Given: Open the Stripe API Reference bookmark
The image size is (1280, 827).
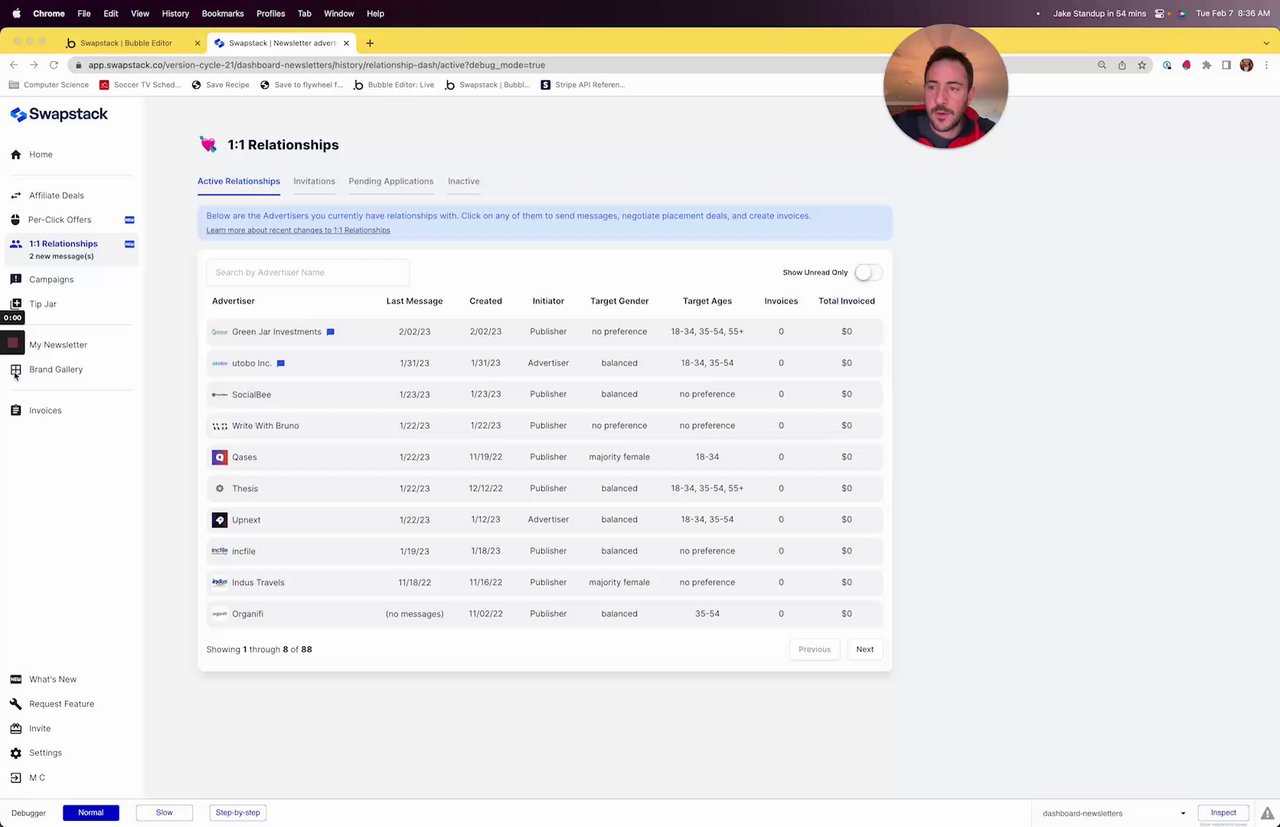Looking at the screenshot, I should [x=583, y=85].
